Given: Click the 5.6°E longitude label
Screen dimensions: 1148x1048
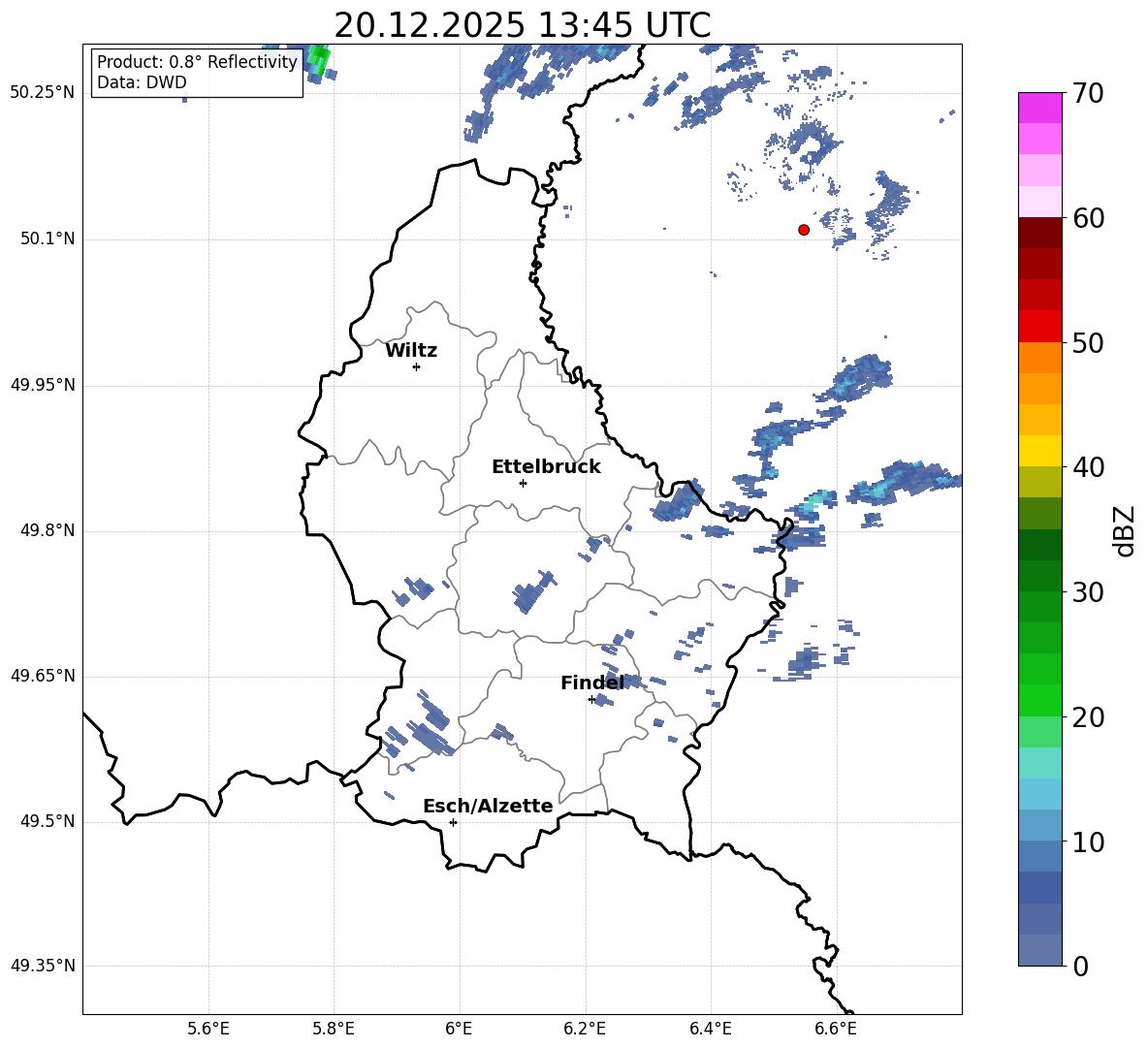Looking at the screenshot, I should 208,1029.
